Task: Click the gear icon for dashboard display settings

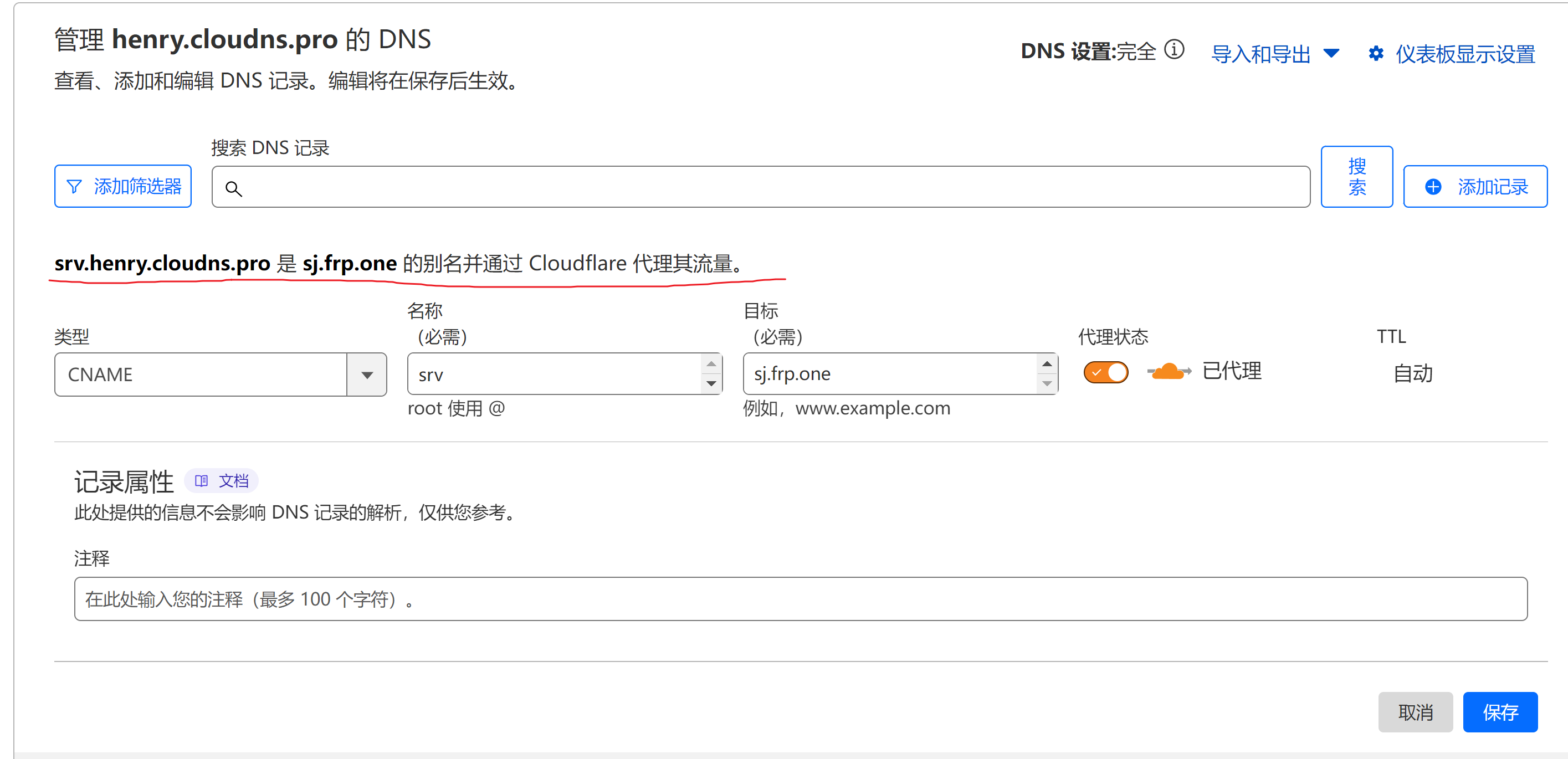Action: click(1375, 54)
